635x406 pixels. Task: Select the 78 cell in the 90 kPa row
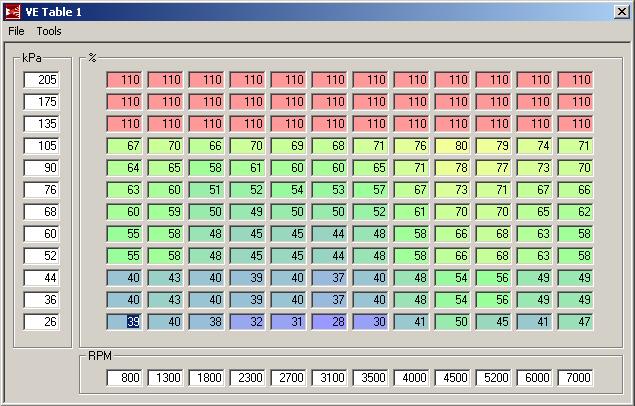click(x=452, y=168)
